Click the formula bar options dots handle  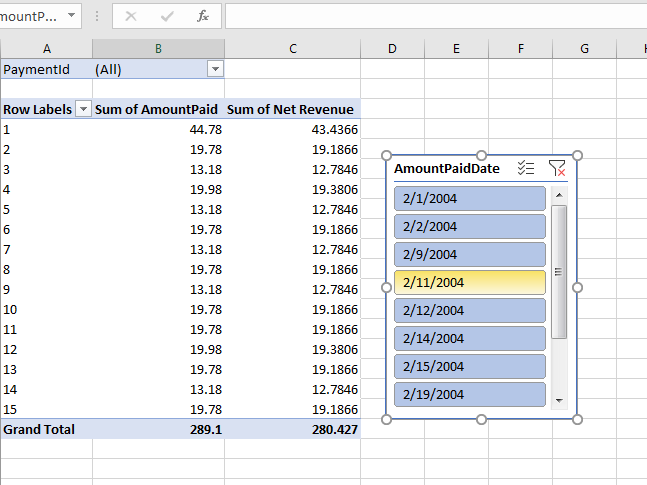click(x=97, y=16)
